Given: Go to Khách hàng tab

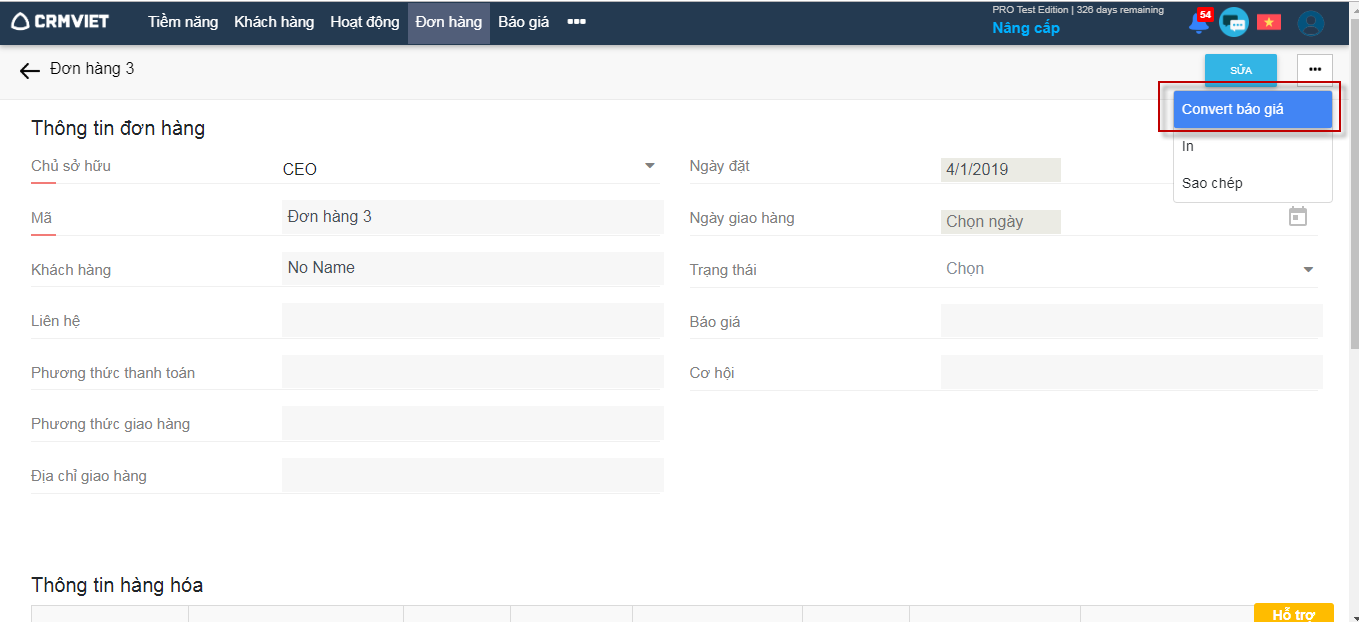Looking at the screenshot, I should (x=274, y=22).
